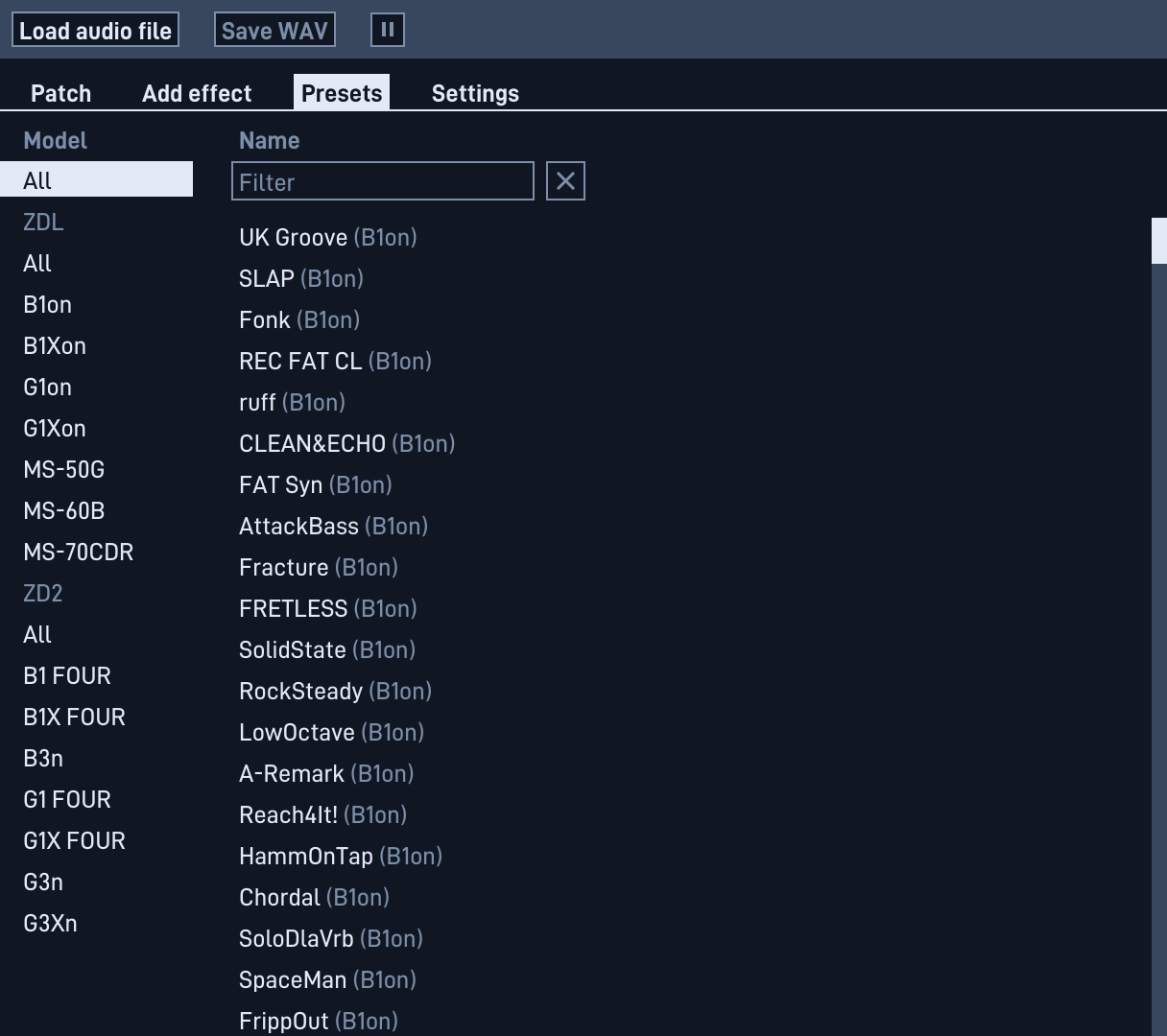Choose G1X FOUR in model list
Viewport: 1167px width, 1036px height.
click(96, 840)
